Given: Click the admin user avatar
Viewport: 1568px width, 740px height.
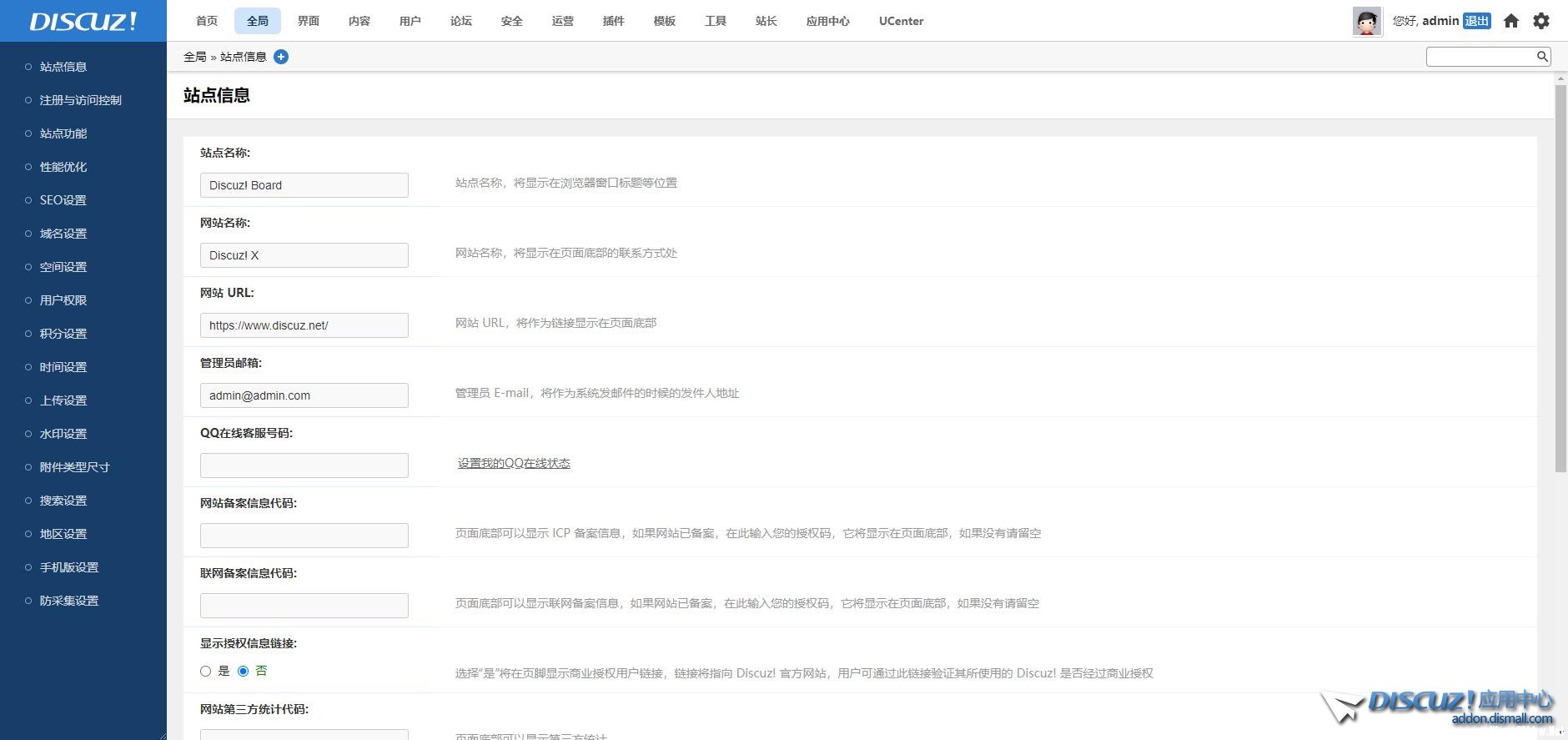Looking at the screenshot, I should click(1366, 21).
